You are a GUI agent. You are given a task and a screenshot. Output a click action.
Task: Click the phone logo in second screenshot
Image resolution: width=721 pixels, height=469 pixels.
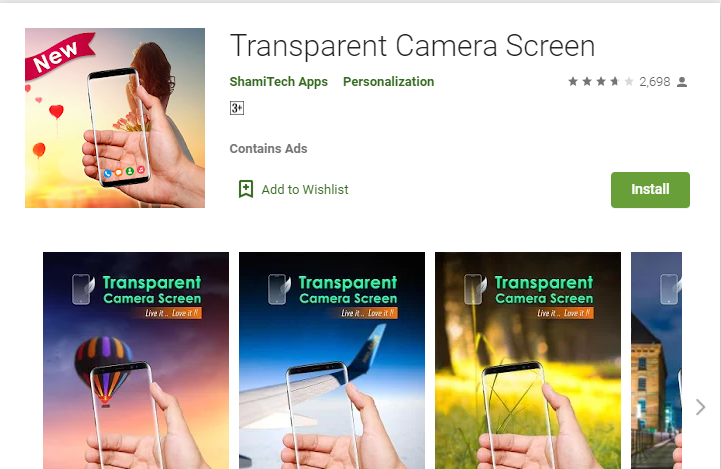279,289
